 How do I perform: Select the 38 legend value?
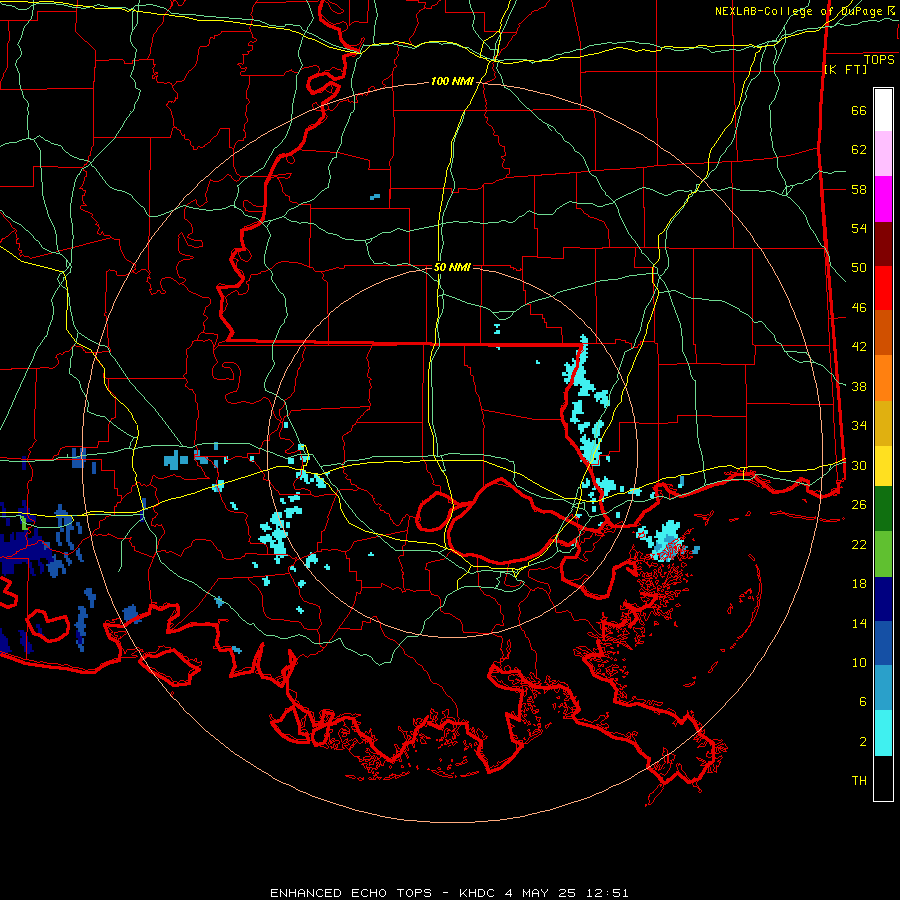click(x=859, y=386)
